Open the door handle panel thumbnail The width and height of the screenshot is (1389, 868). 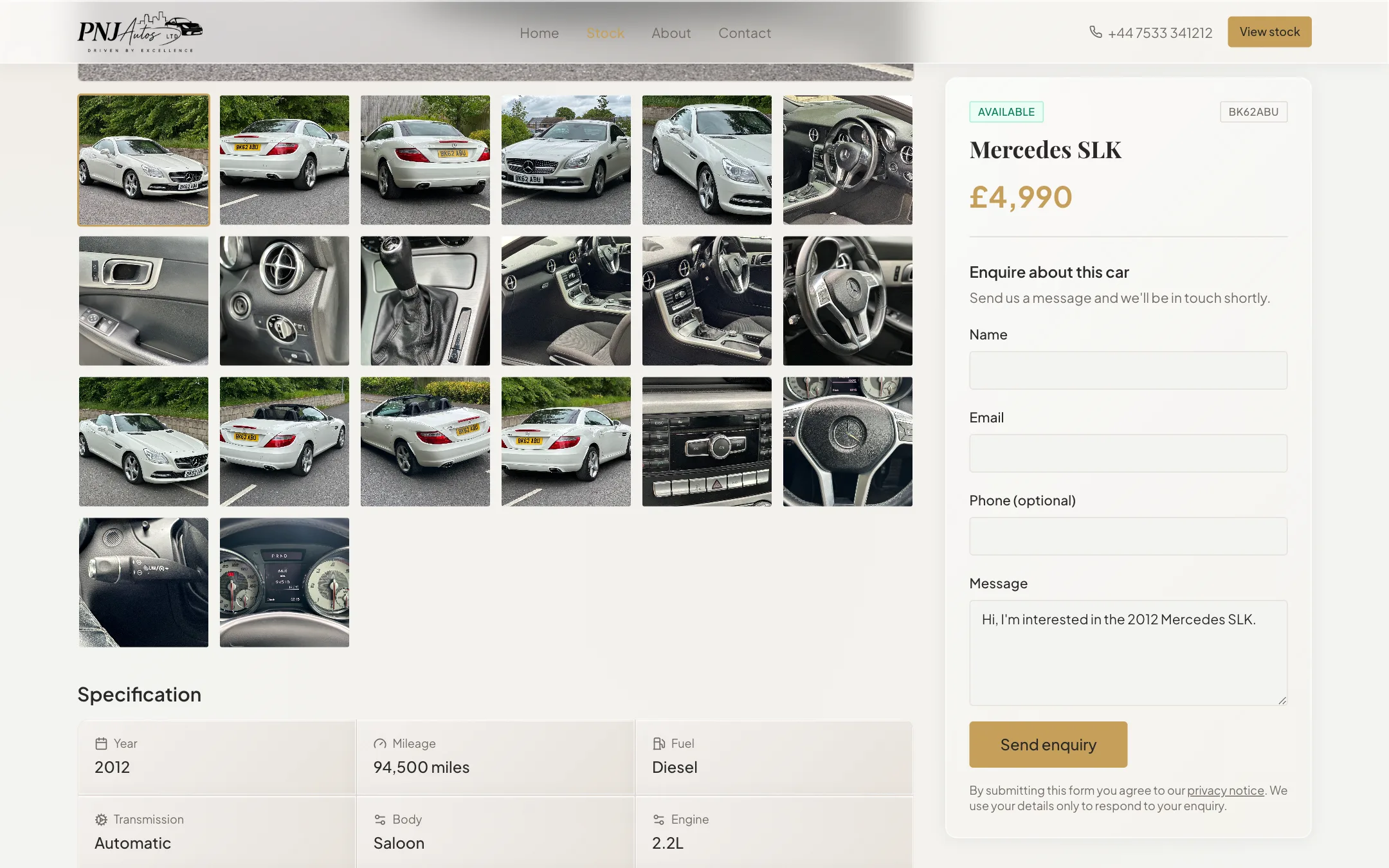[143, 301]
